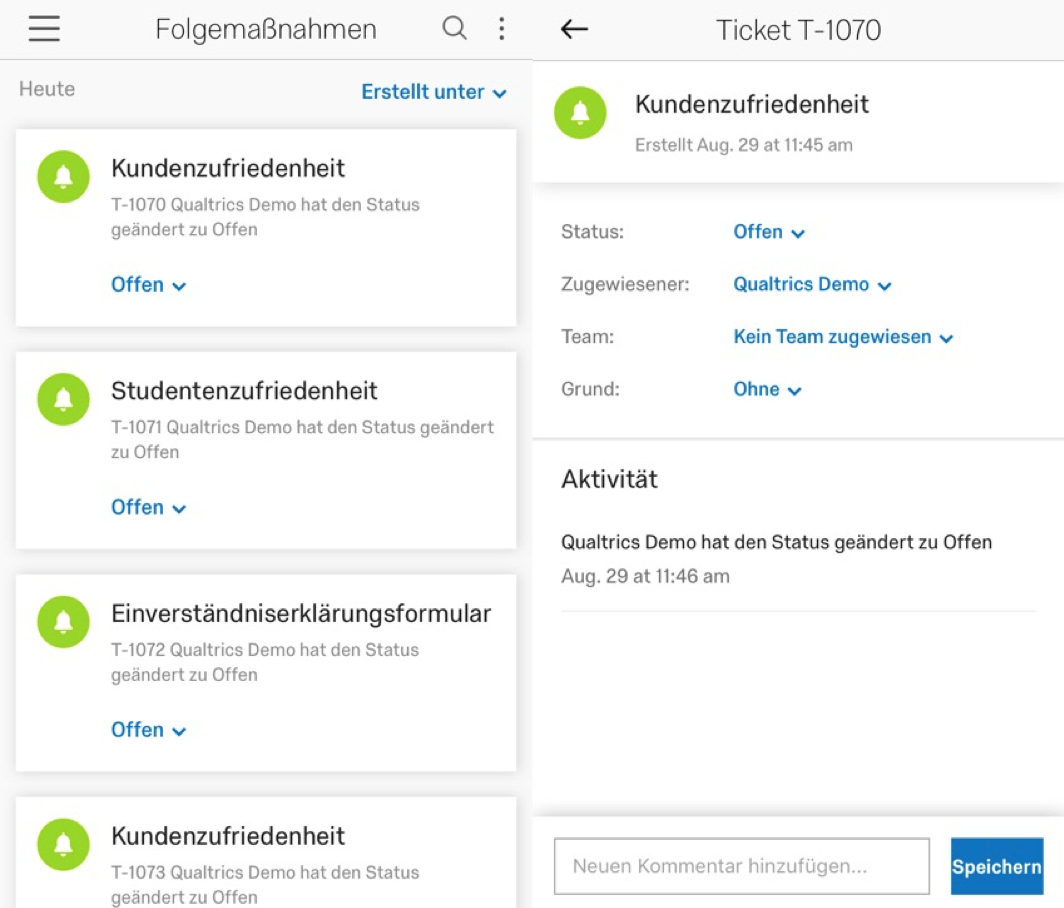Tap the bell icon of the T-1070 list card
This screenshot has height=908, width=1064.
63,176
